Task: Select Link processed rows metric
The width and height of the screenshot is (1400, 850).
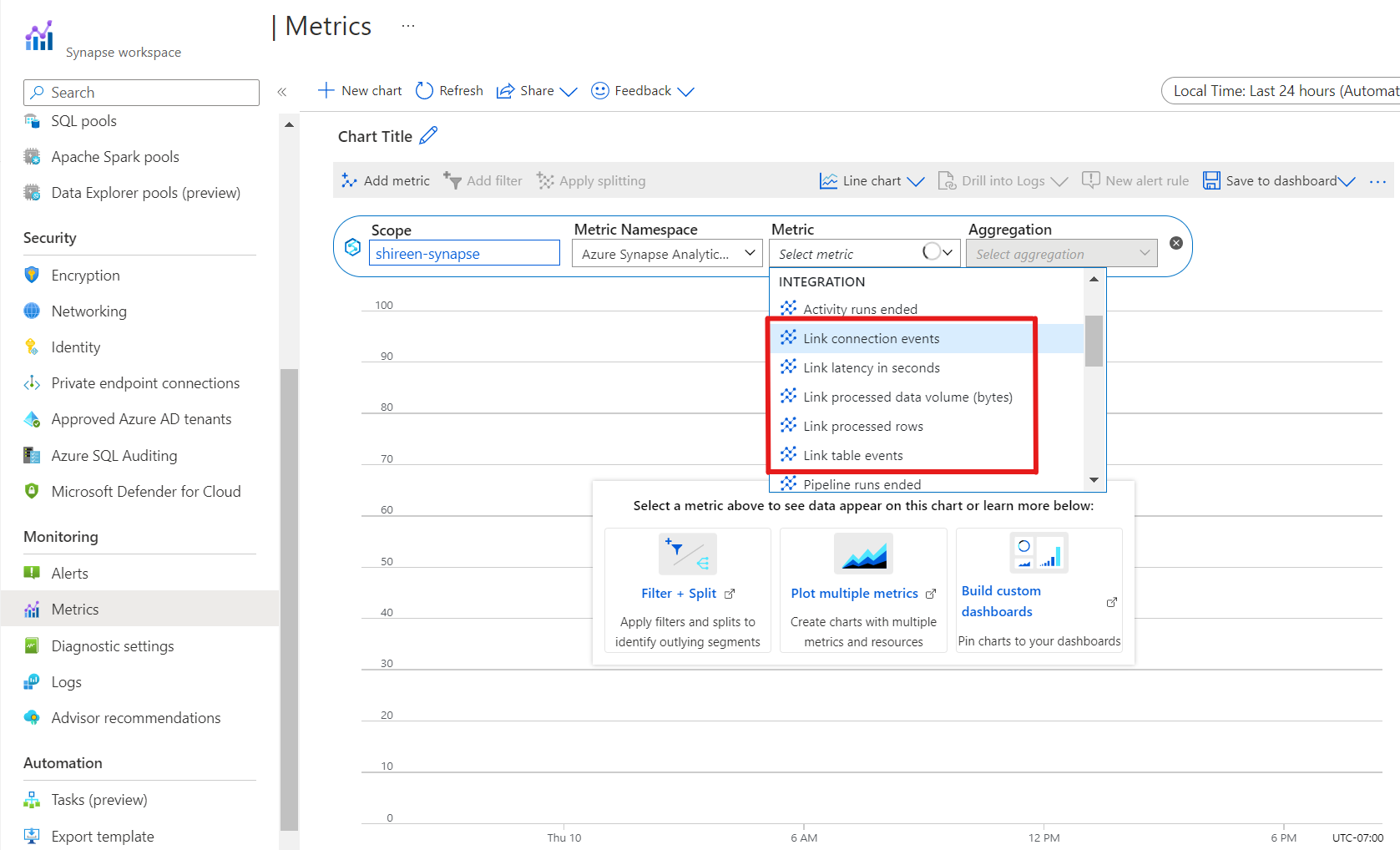Action: coord(927,426)
